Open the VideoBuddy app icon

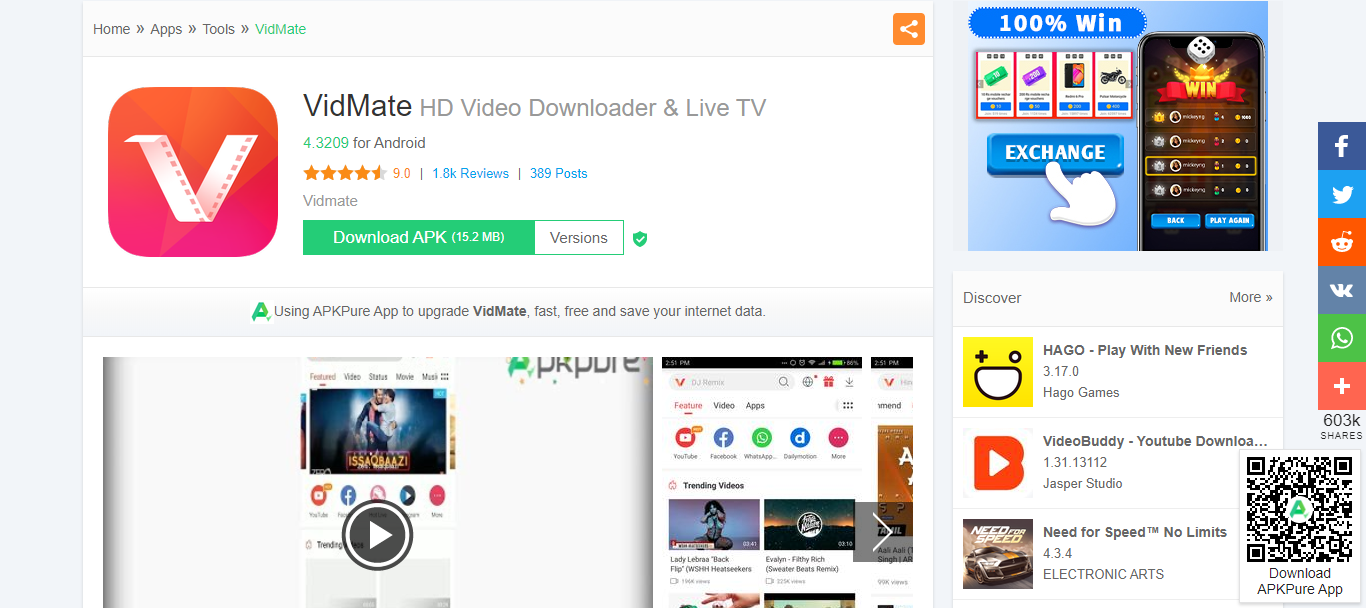pyautogui.click(x=998, y=463)
